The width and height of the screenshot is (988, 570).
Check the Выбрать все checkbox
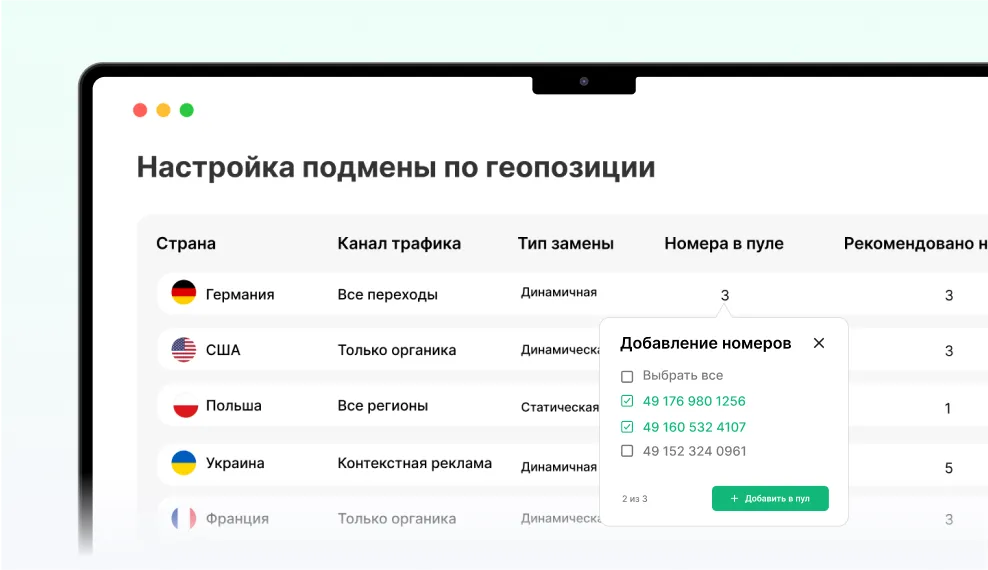tap(627, 377)
